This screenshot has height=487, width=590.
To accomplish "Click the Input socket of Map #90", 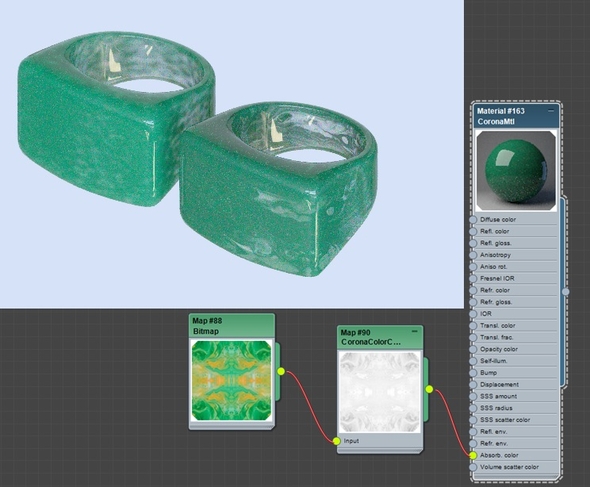I will click(x=337, y=441).
